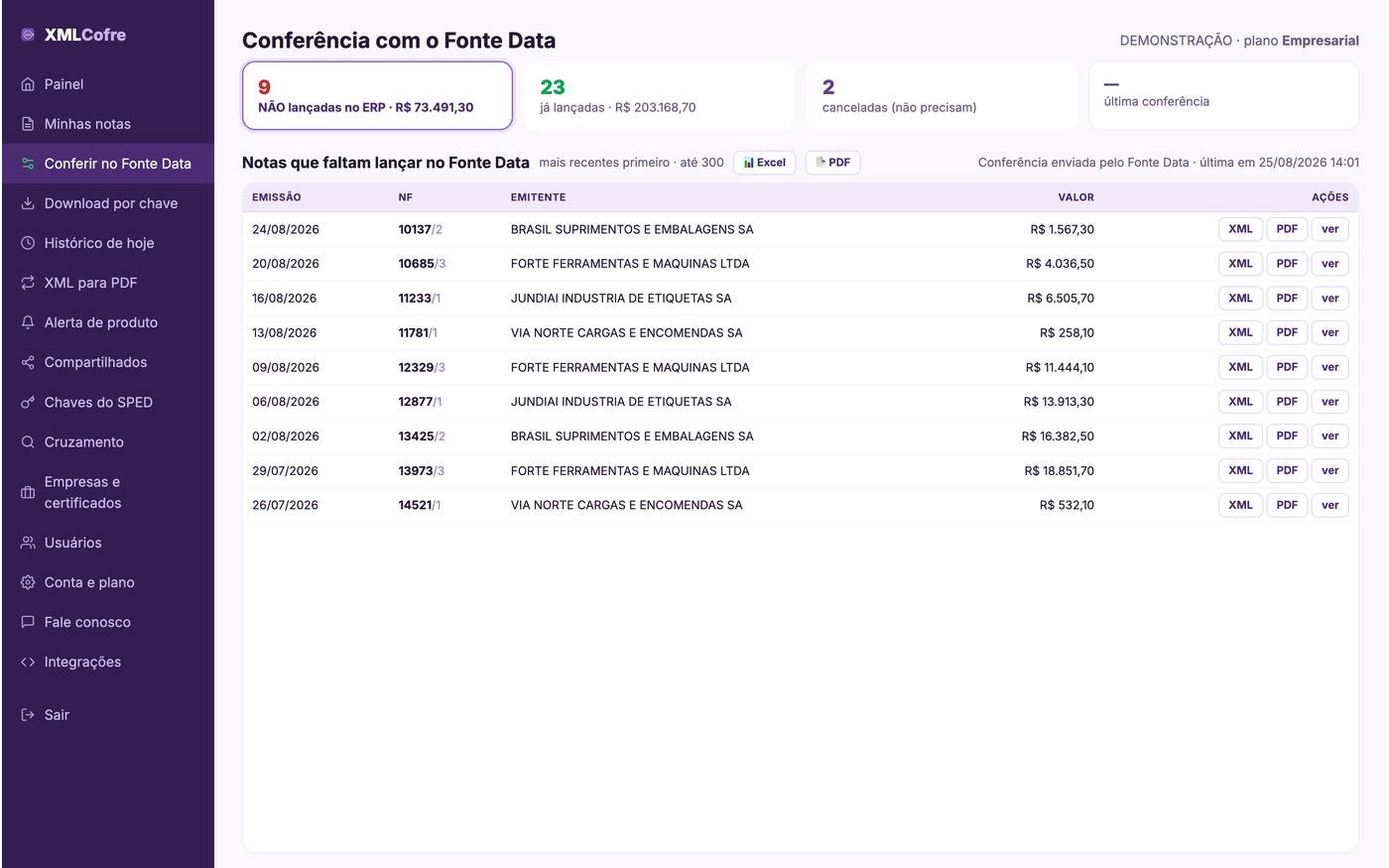Download XML for NF 10685
This screenshot has width=1389, height=868.
click(x=1240, y=264)
